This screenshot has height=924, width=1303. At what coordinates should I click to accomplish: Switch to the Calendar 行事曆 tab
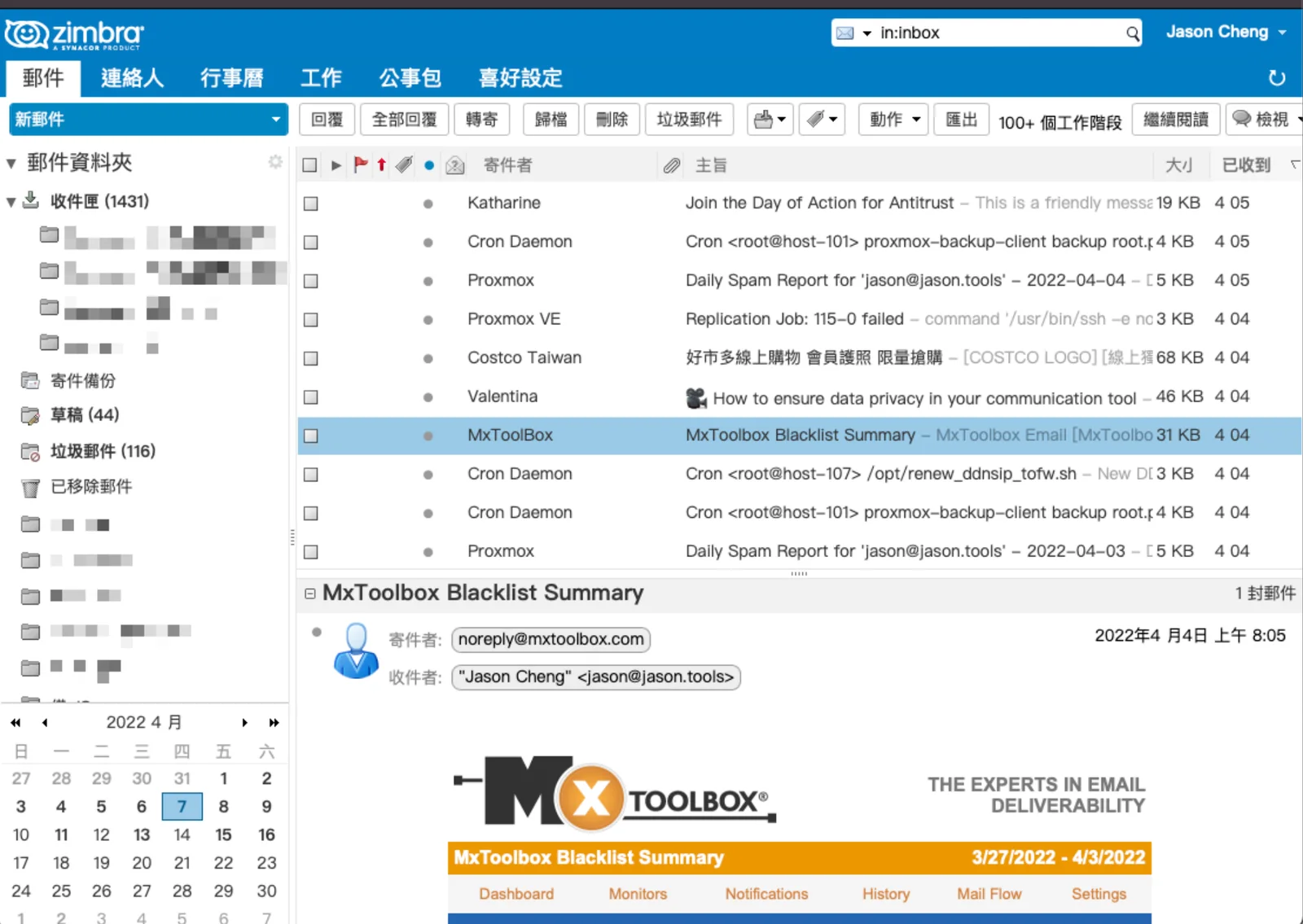232,78
